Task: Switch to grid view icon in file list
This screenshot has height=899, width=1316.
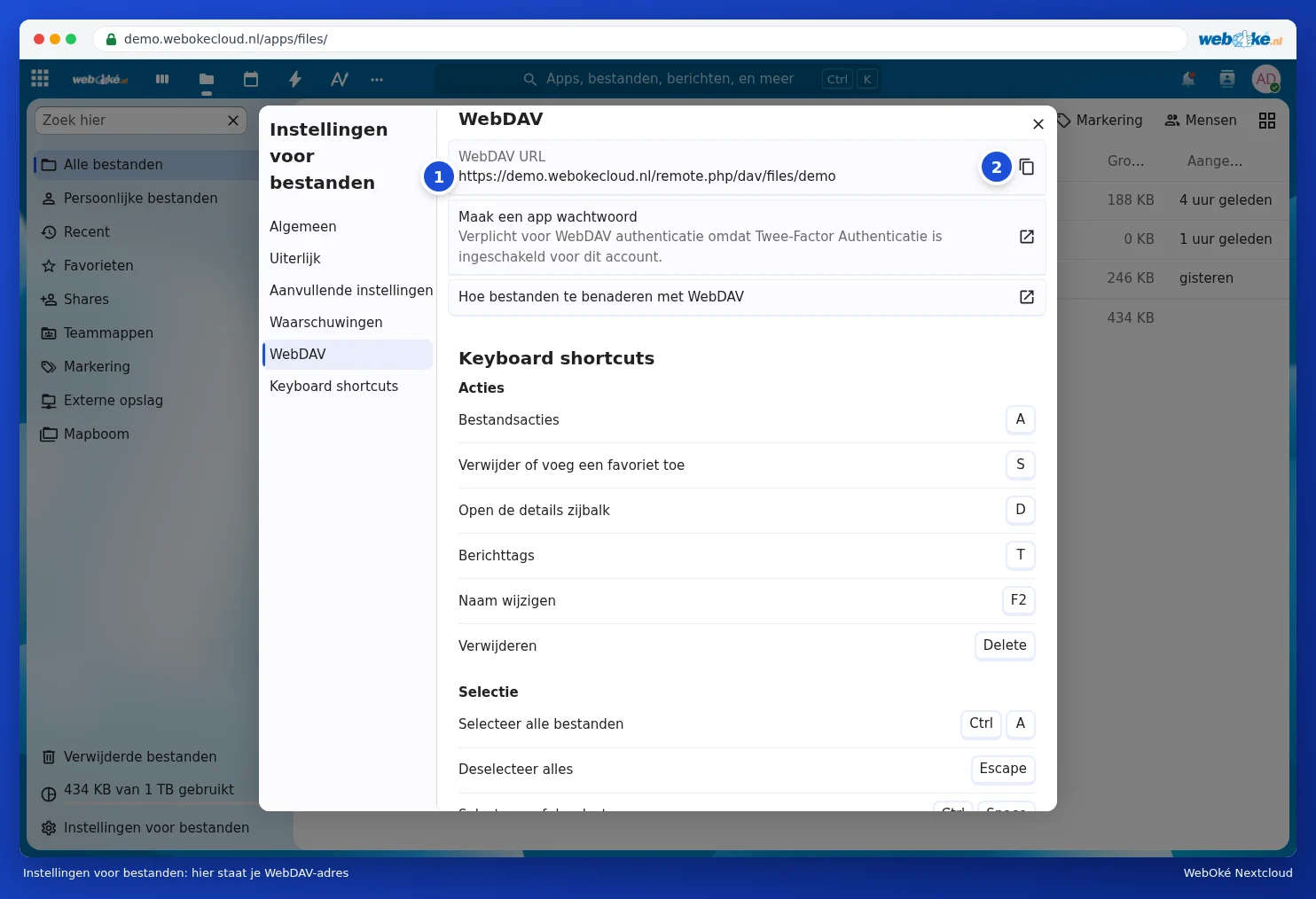Action: click(1267, 121)
